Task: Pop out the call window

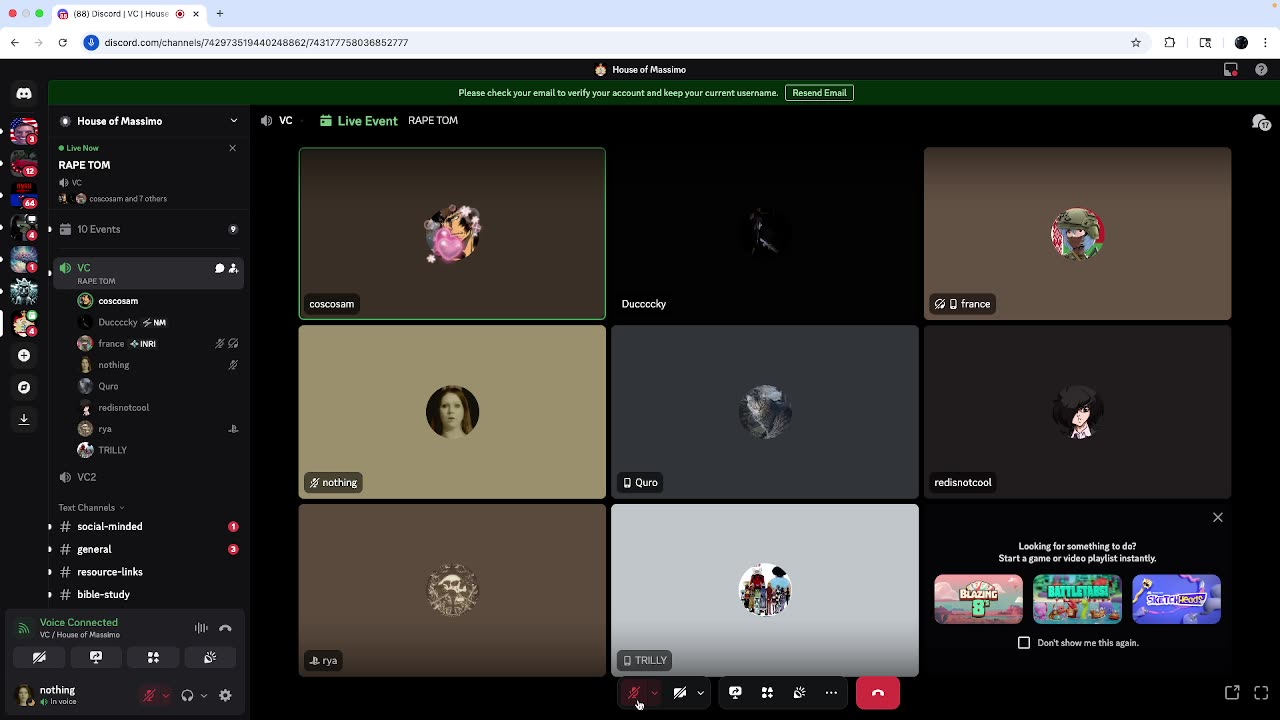Action: (x=1232, y=692)
